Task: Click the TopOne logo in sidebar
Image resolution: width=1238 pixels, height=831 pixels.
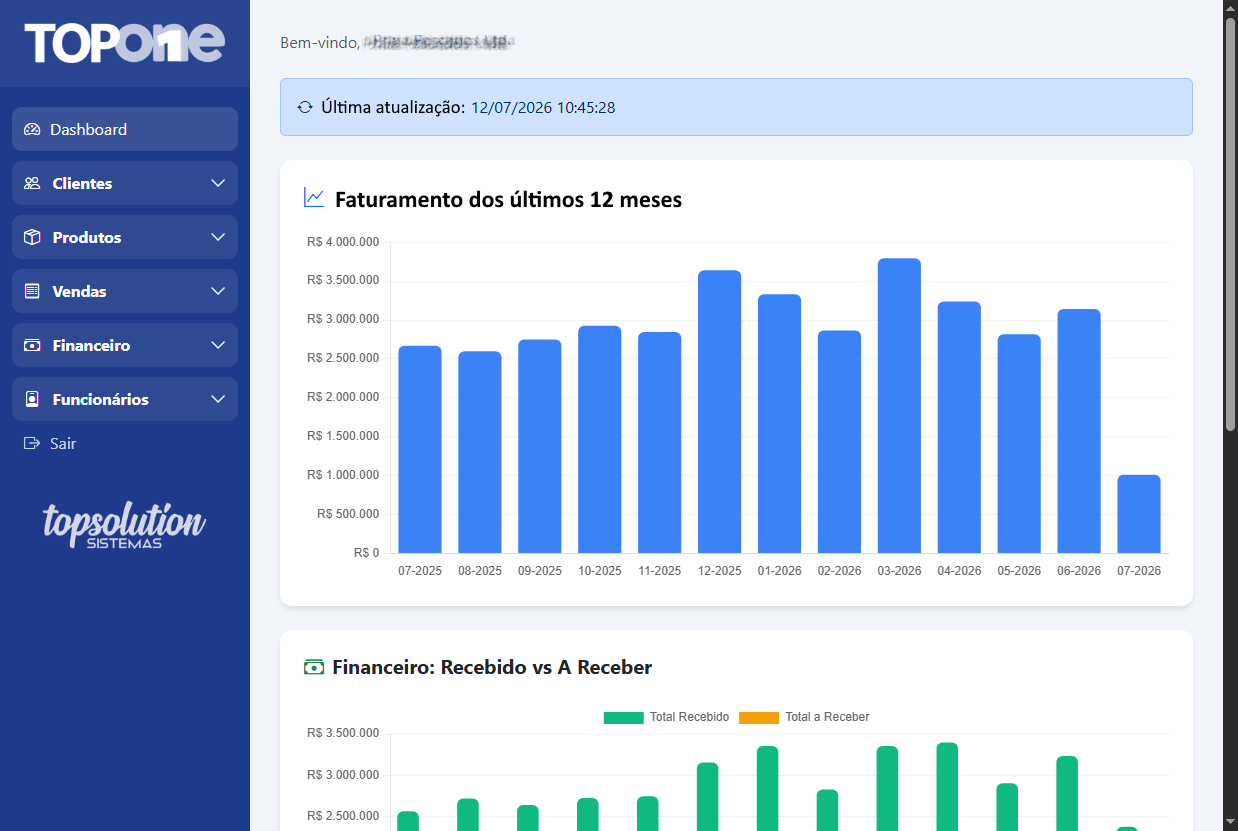Action: click(x=125, y=43)
